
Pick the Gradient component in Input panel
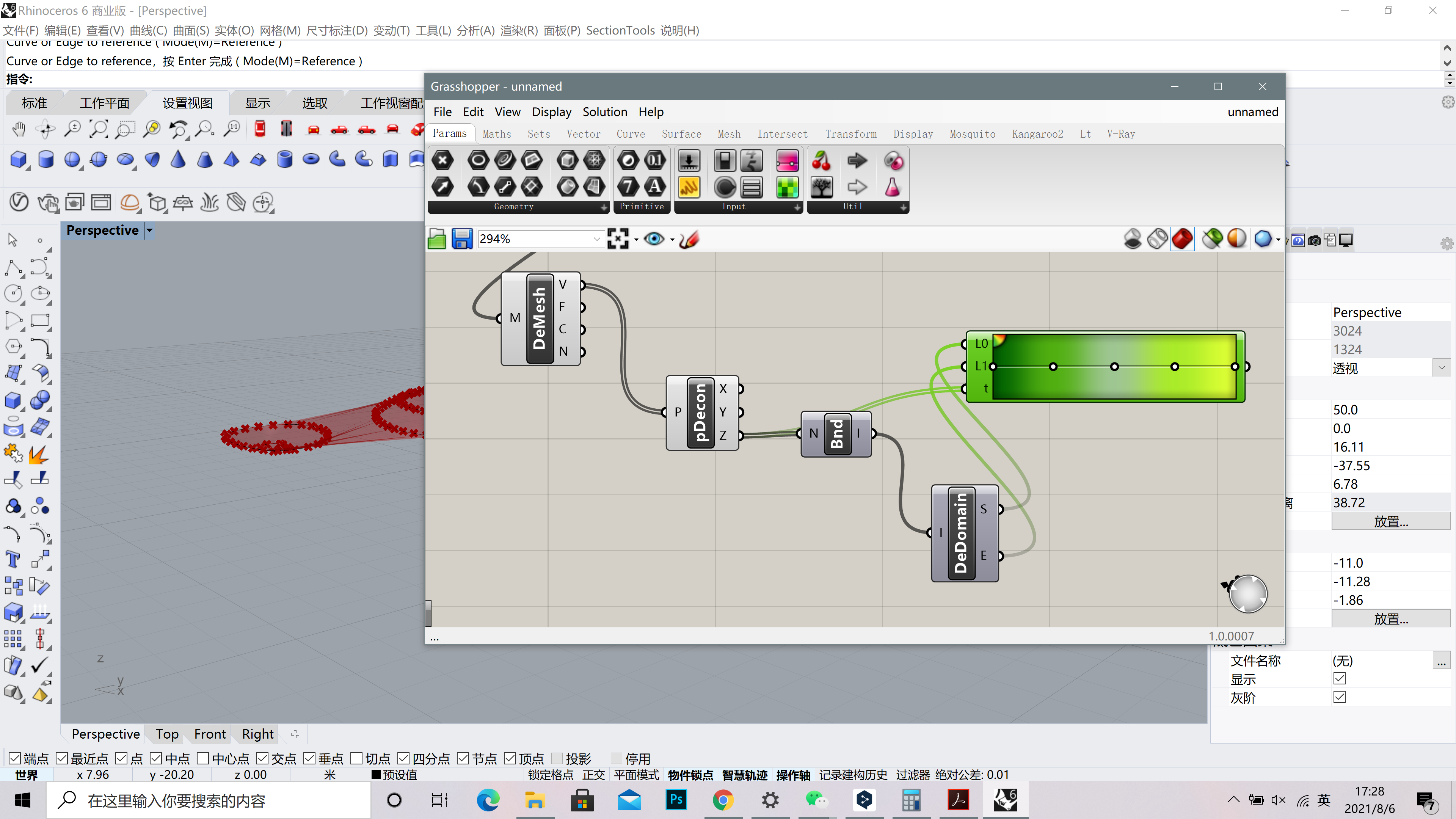[x=788, y=160]
